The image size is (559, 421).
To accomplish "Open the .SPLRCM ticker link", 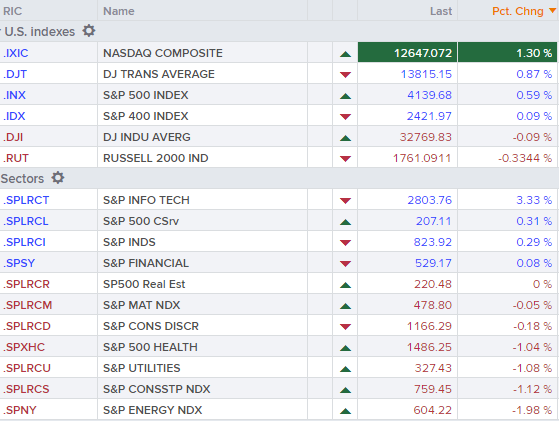I will [27, 306].
